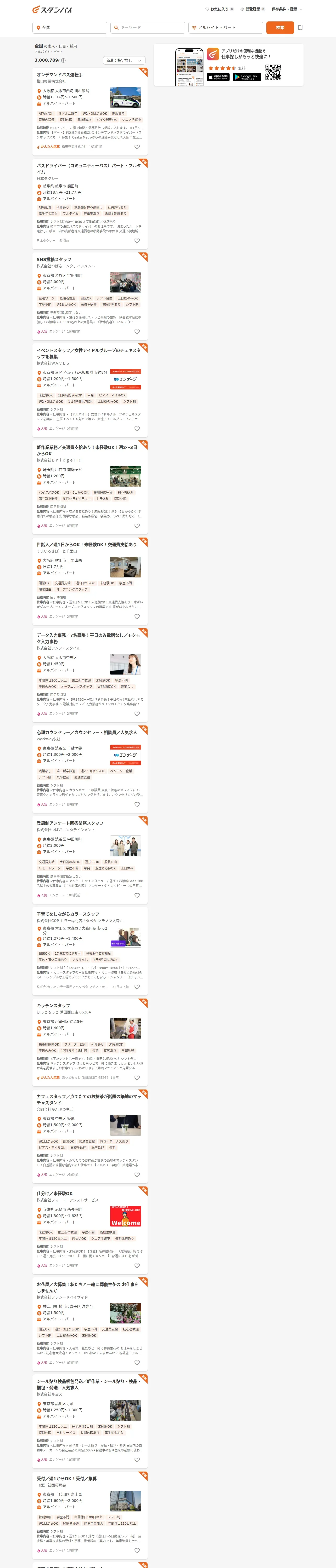Click the heart icon on 子育てをしながらカラースタッフ card

[x=137, y=987]
